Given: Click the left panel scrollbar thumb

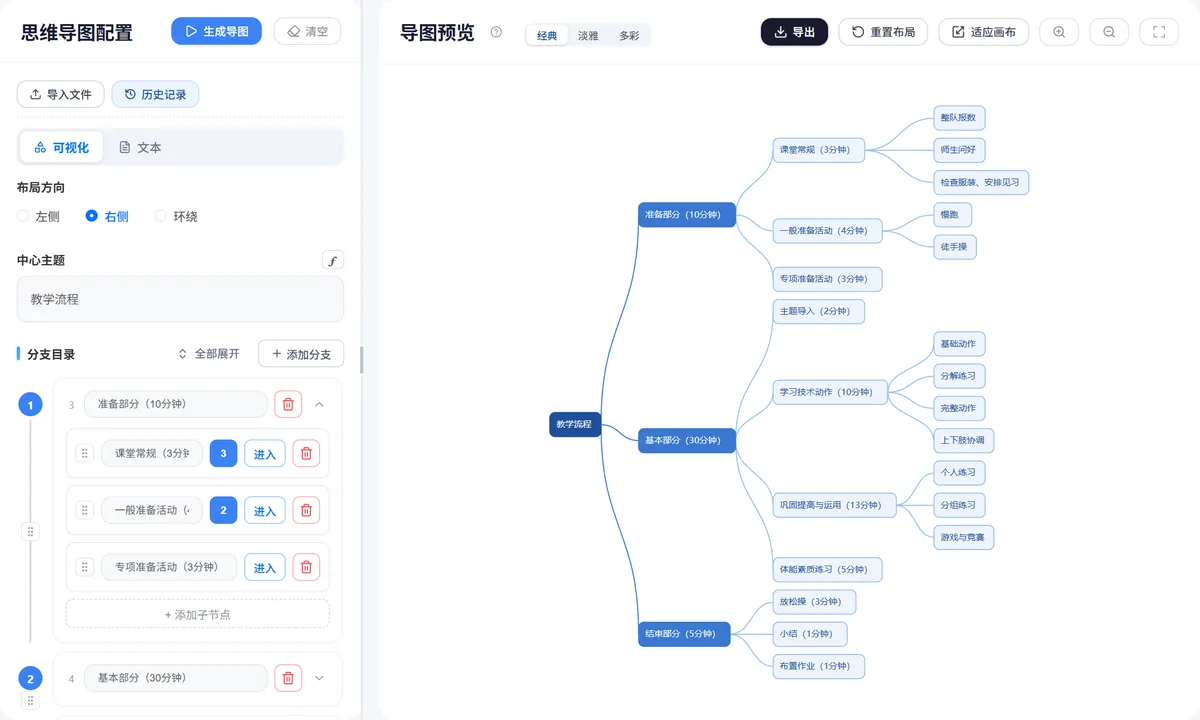Looking at the screenshot, I should [361, 359].
